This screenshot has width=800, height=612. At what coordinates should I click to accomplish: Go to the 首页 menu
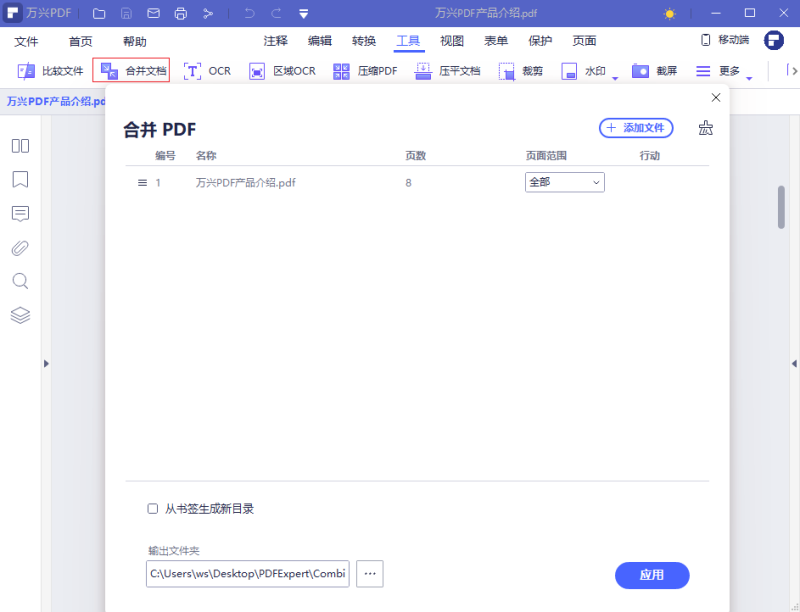[81, 41]
